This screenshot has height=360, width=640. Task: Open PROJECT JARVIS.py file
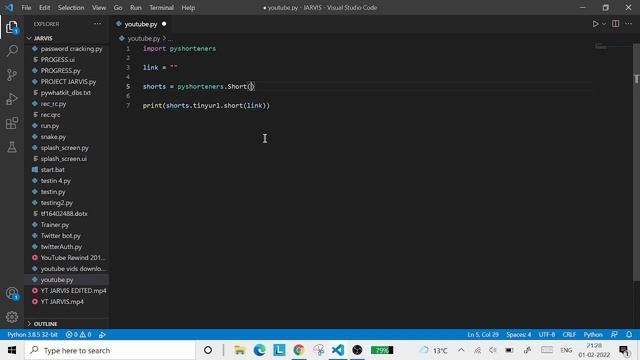(68, 82)
